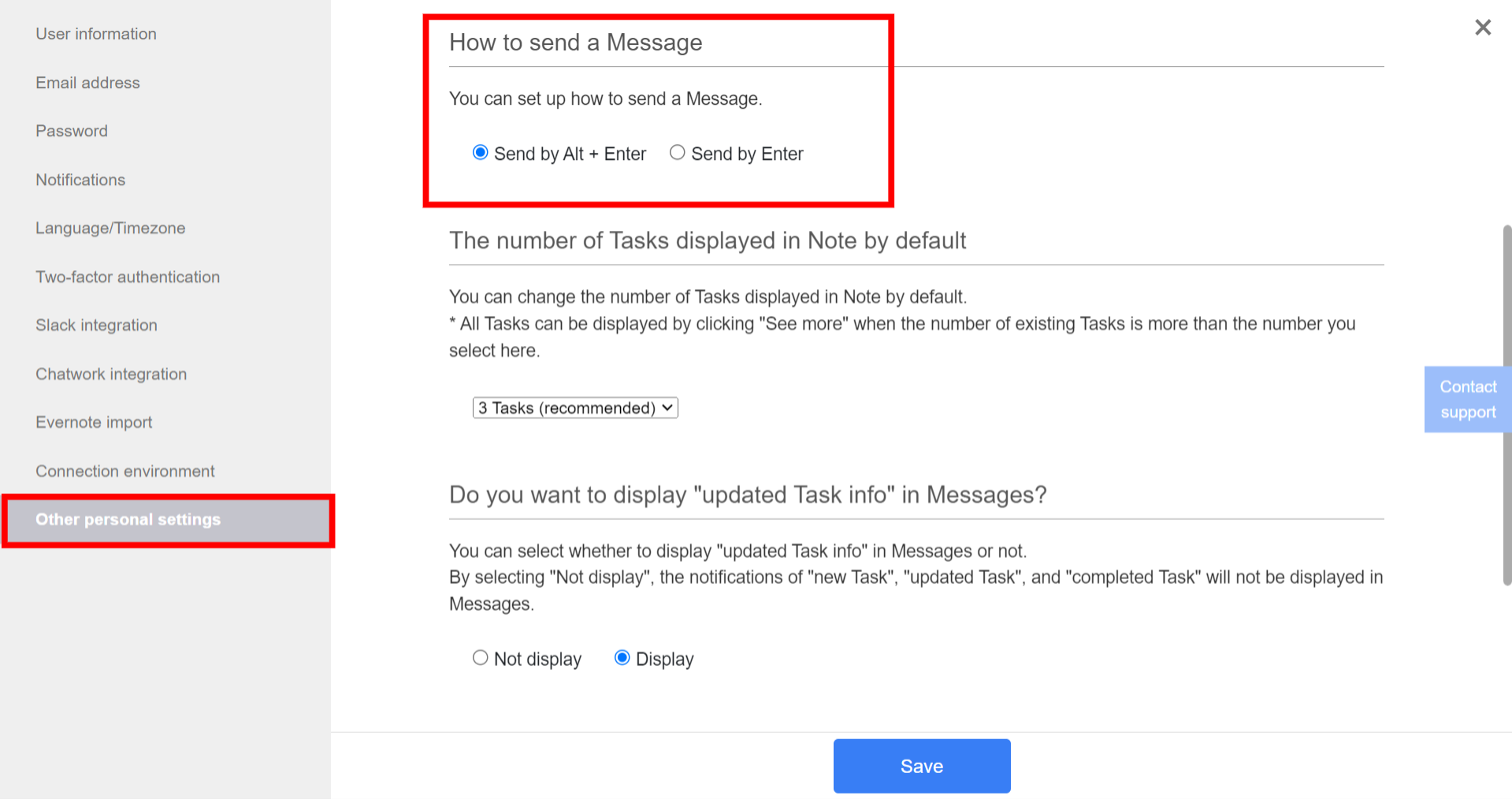Image resolution: width=1512 pixels, height=799 pixels.
Task: Open Evernote import settings
Action: [94, 422]
